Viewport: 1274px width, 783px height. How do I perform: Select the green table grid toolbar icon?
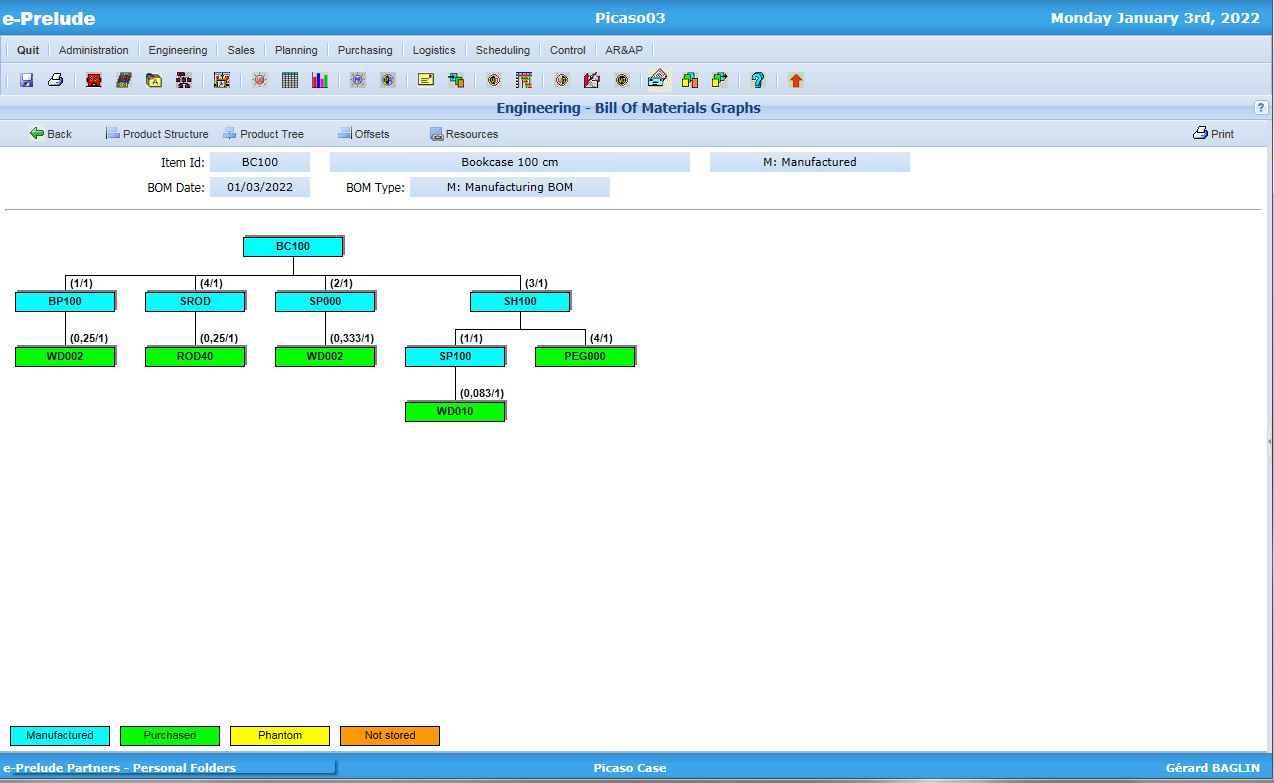290,80
